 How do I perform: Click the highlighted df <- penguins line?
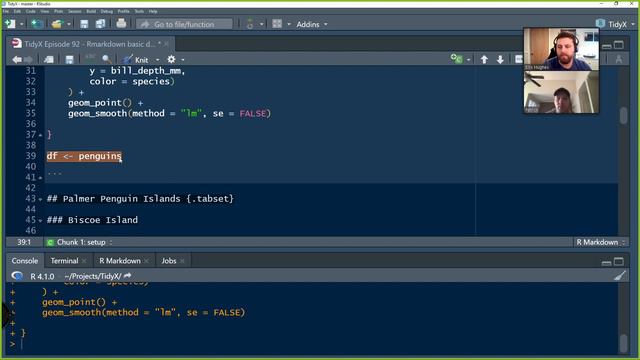84,156
